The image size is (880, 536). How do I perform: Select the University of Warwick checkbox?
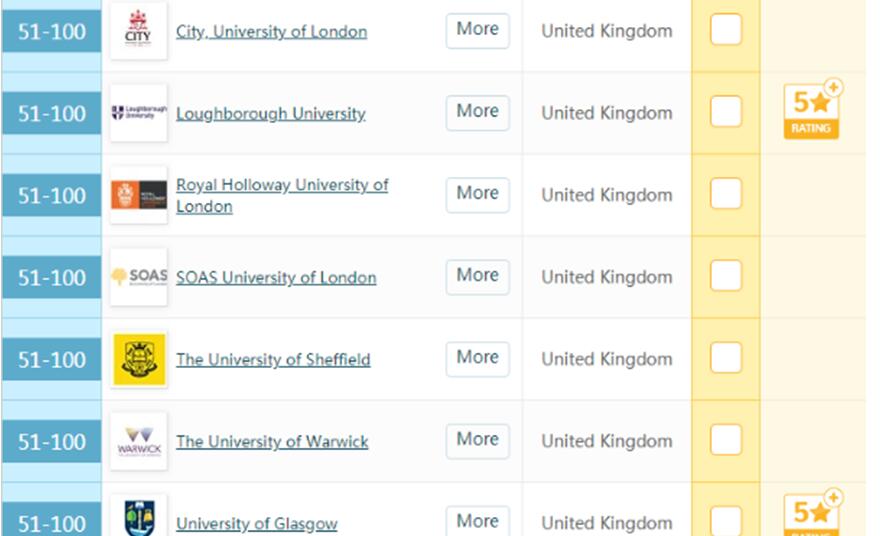(x=726, y=440)
